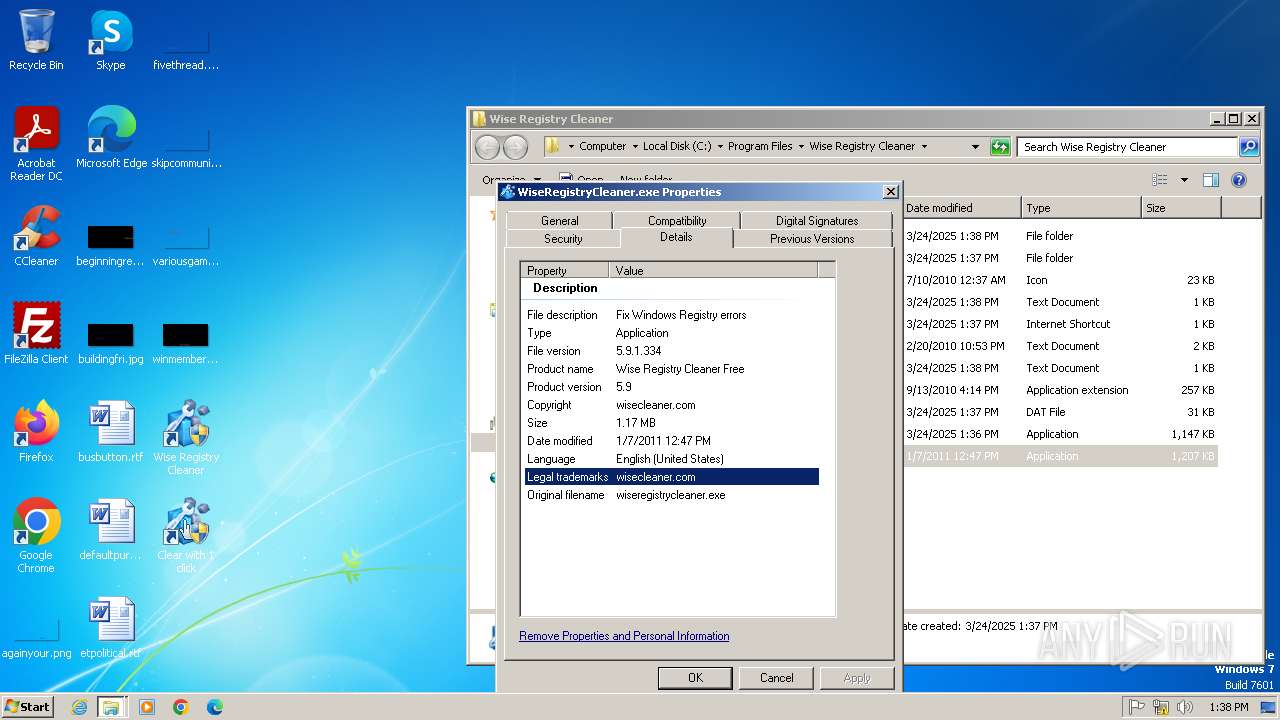The width and height of the screenshot is (1280, 720).
Task: Open Acrobat Reader DC desktop icon
Action: (36, 143)
